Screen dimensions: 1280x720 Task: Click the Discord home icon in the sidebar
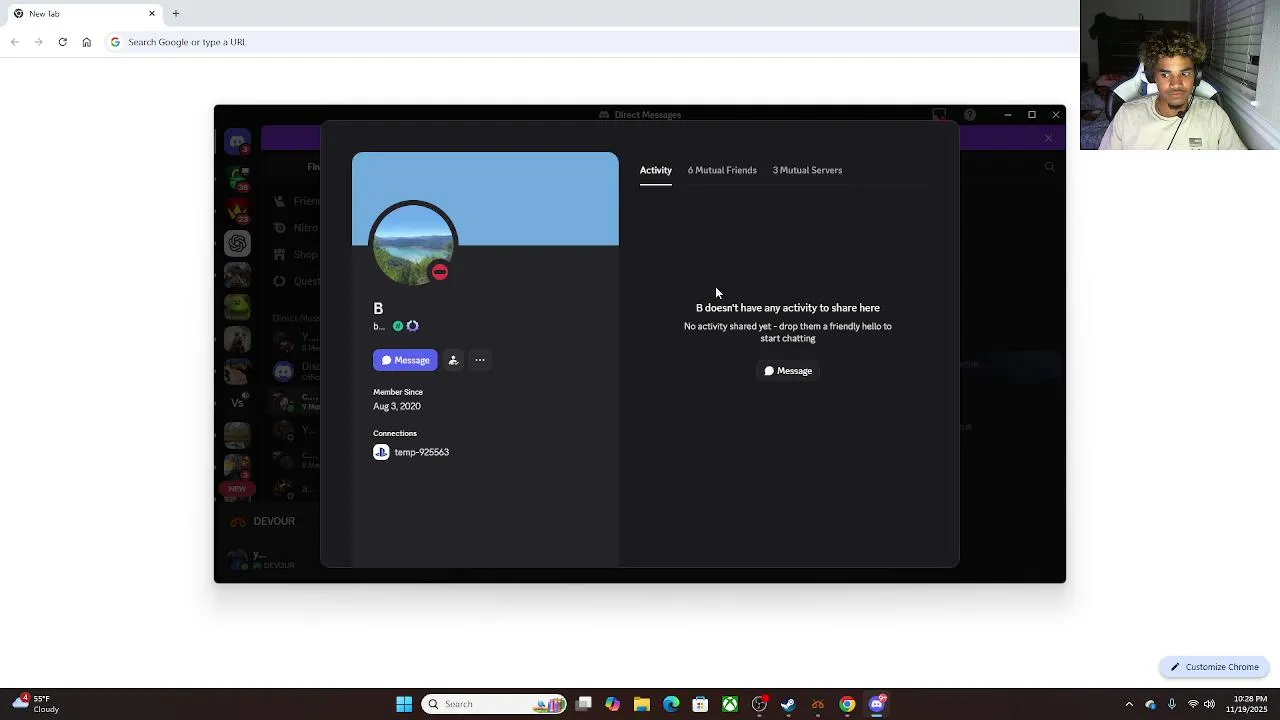(x=237, y=142)
